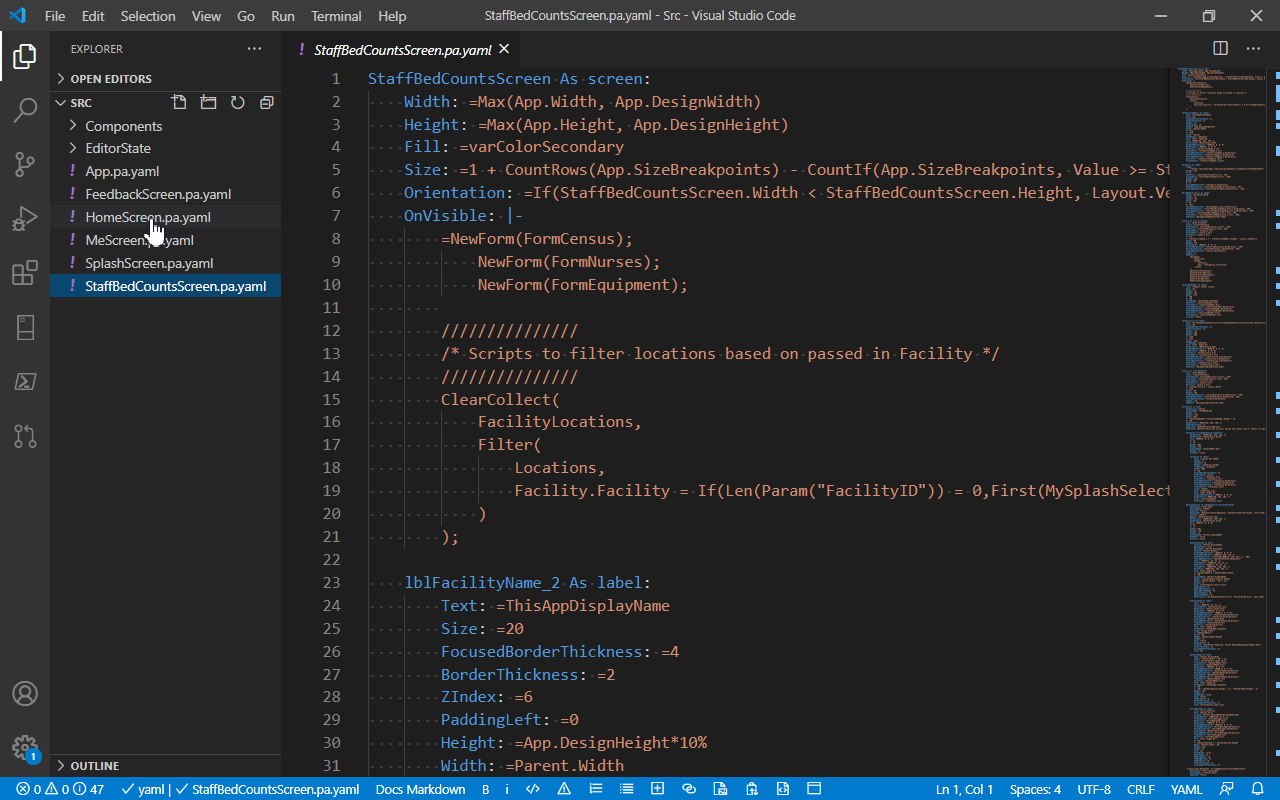Open the Run and Debug panel

click(24, 218)
